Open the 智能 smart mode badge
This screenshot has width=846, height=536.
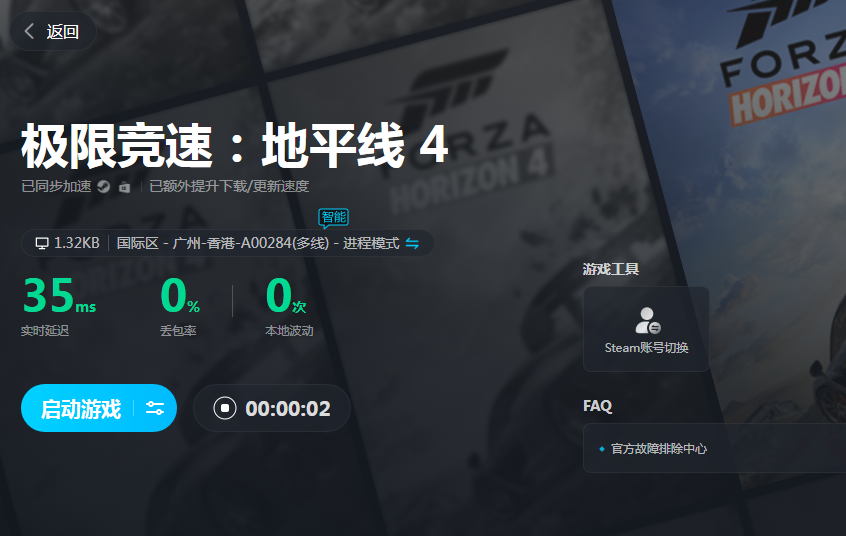pyautogui.click(x=333, y=218)
